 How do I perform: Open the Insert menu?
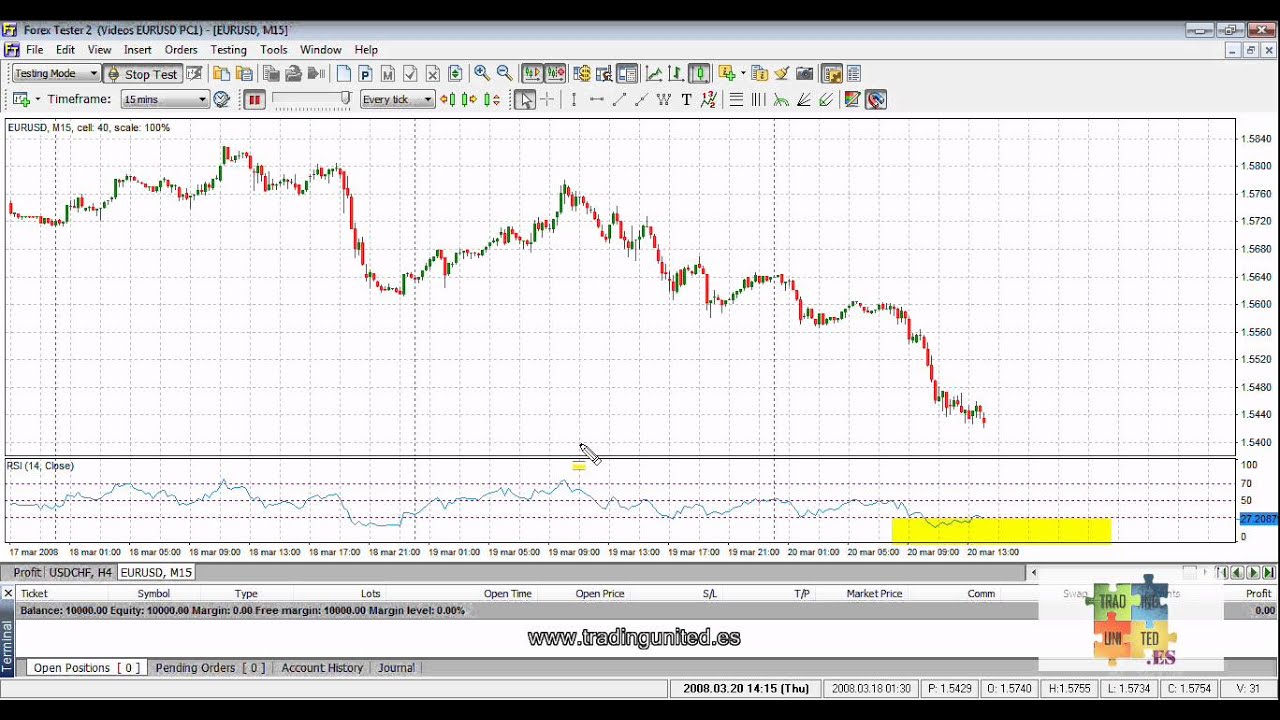coord(138,49)
